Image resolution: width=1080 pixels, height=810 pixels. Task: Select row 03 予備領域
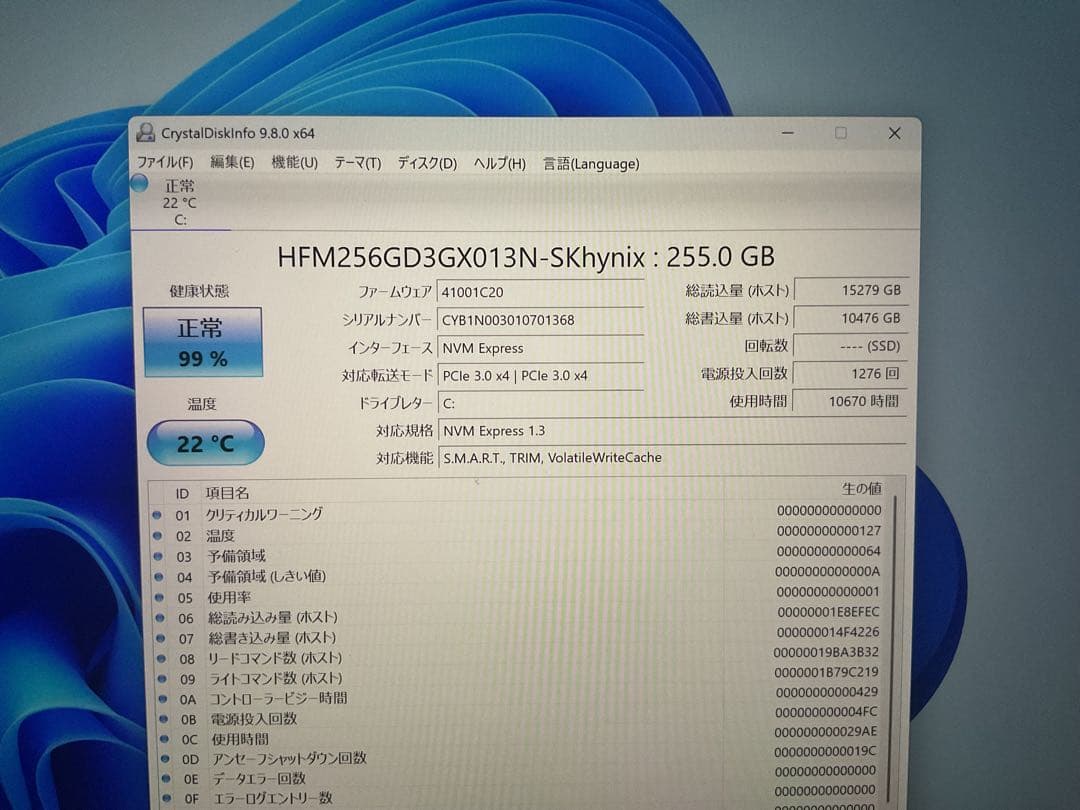517,555
